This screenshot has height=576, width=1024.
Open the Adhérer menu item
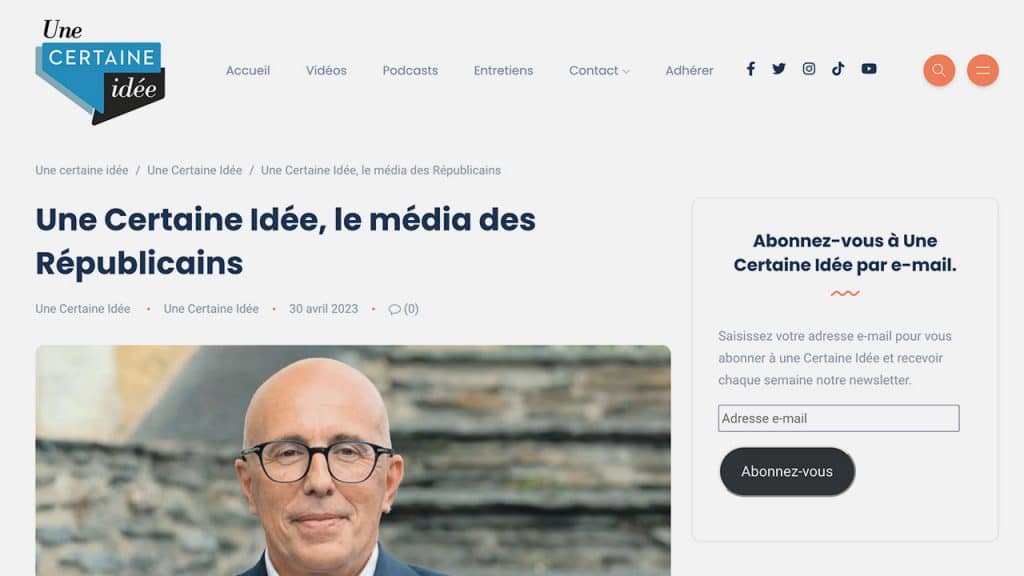[689, 71]
